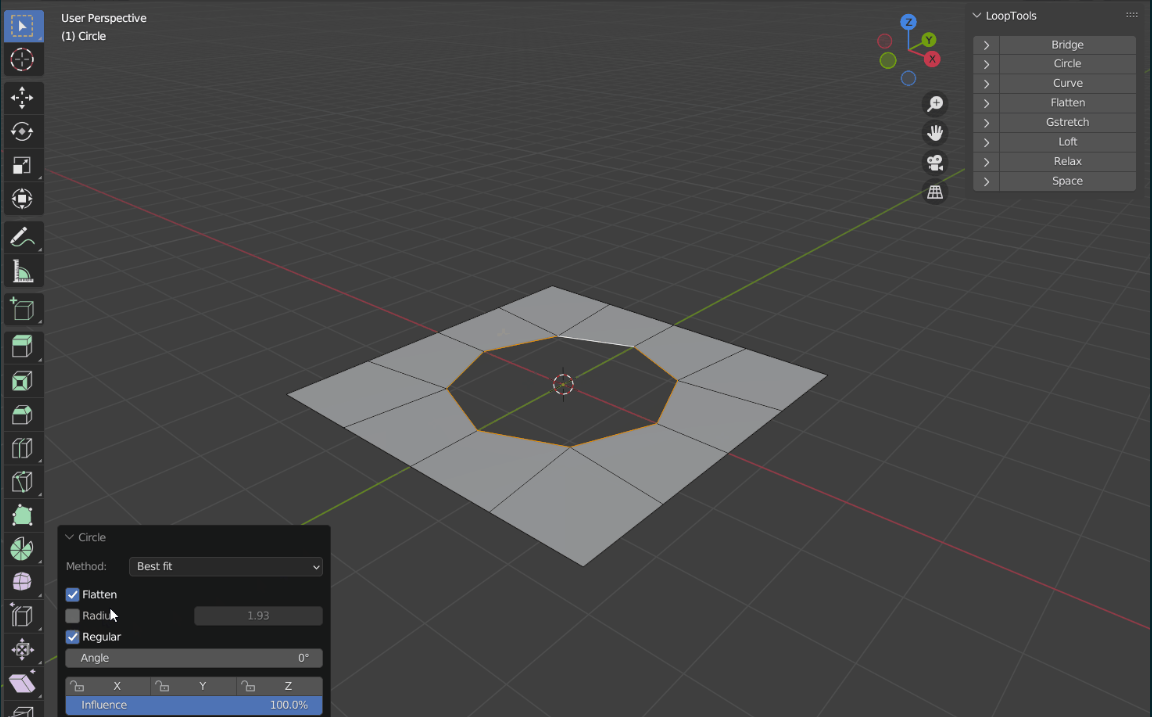Select the Measure ruler tool
1152x717 pixels.
point(23,271)
